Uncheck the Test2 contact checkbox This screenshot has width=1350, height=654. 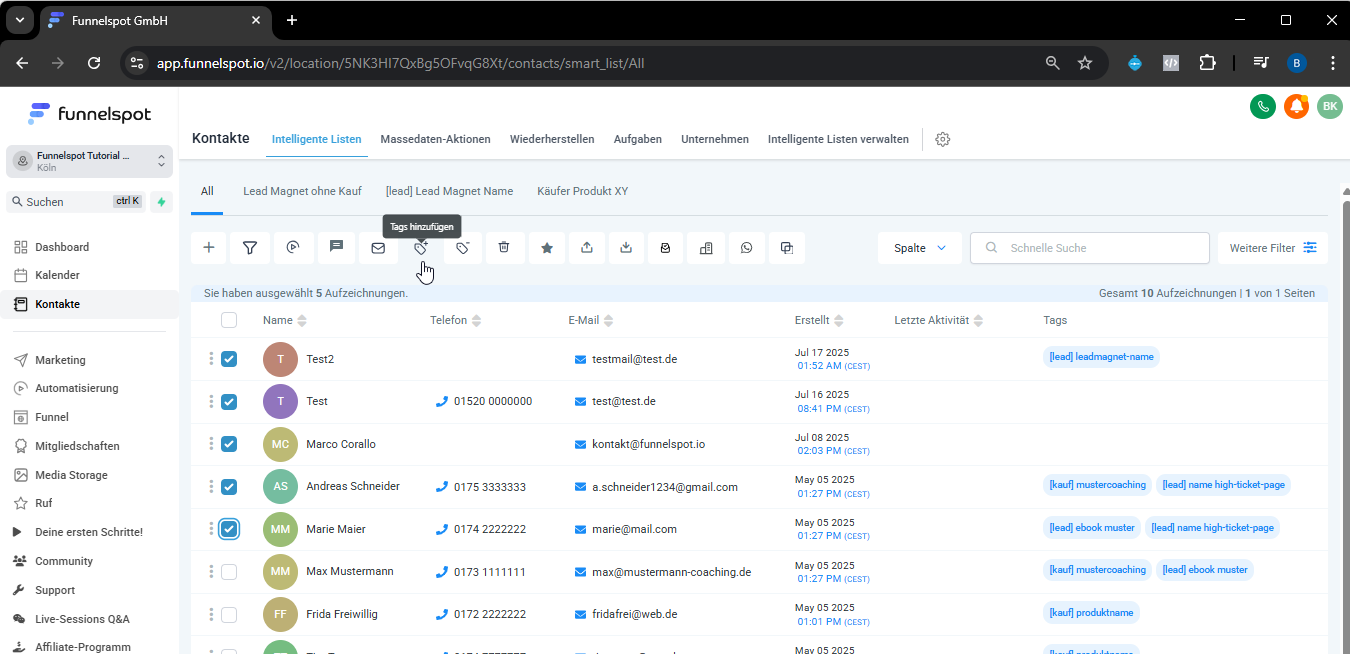click(229, 359)
